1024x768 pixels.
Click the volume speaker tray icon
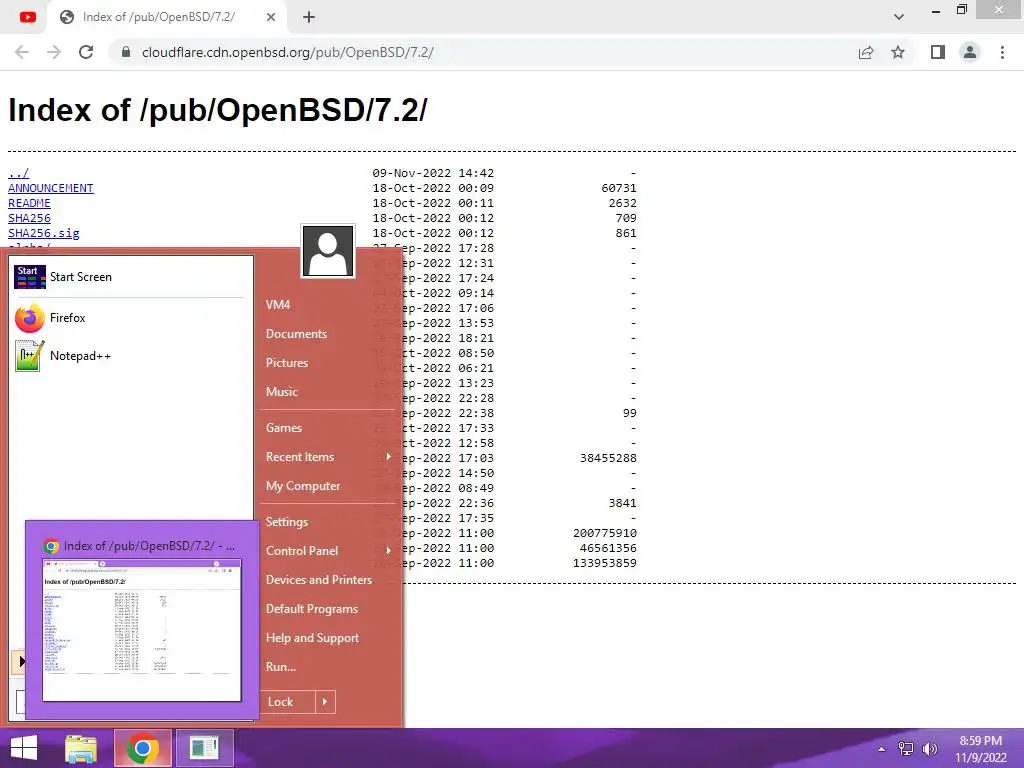[929, 749]
